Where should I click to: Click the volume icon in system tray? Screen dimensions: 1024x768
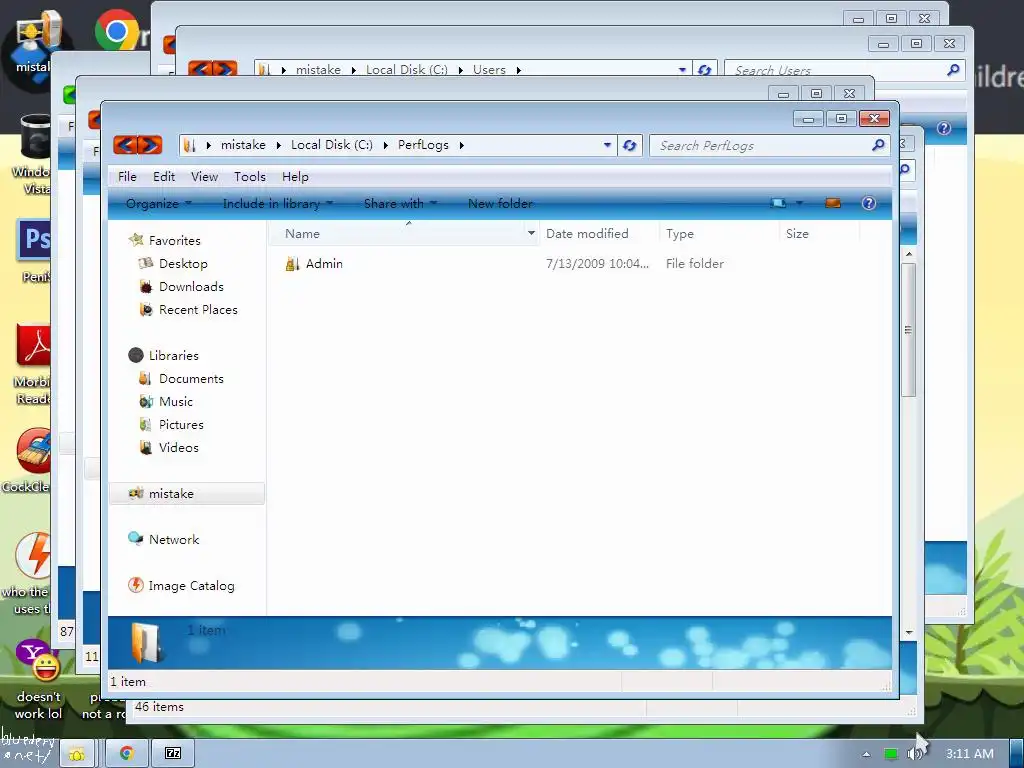pyautogui.click(x=914, y=754)
